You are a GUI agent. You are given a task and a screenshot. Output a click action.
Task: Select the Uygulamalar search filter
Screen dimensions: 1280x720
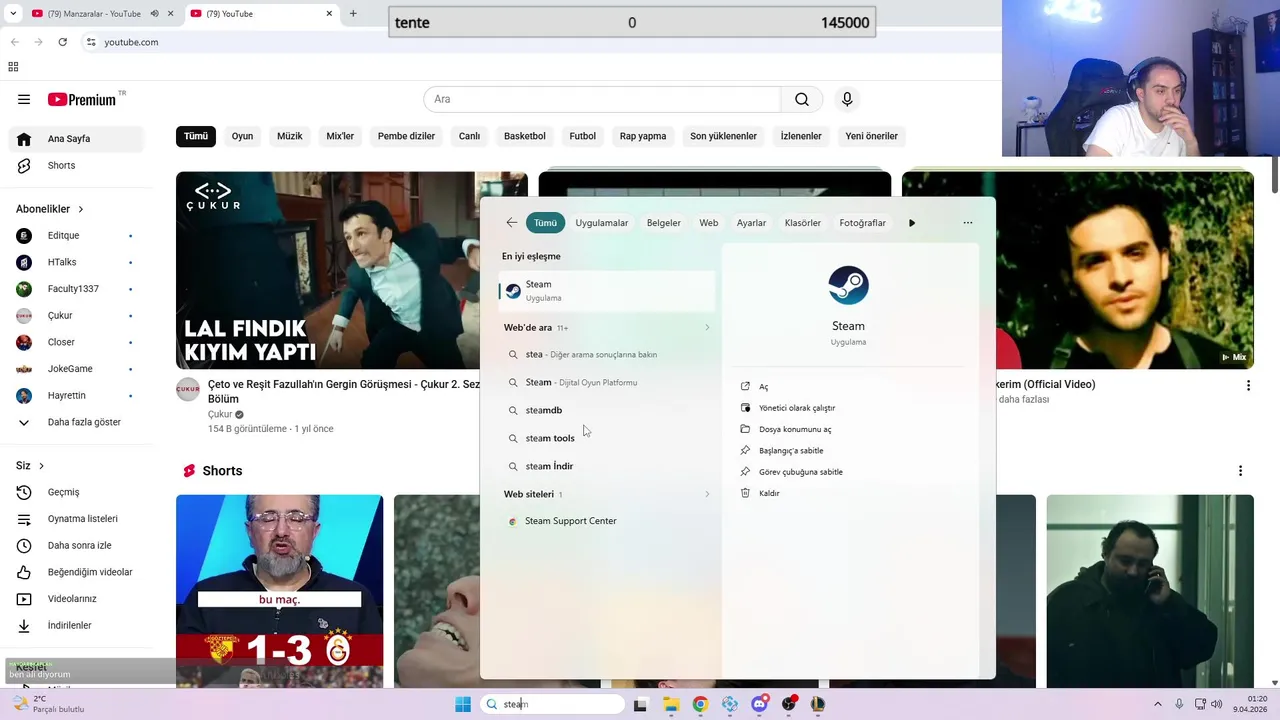pyautogui.click(x=602, y=223)
